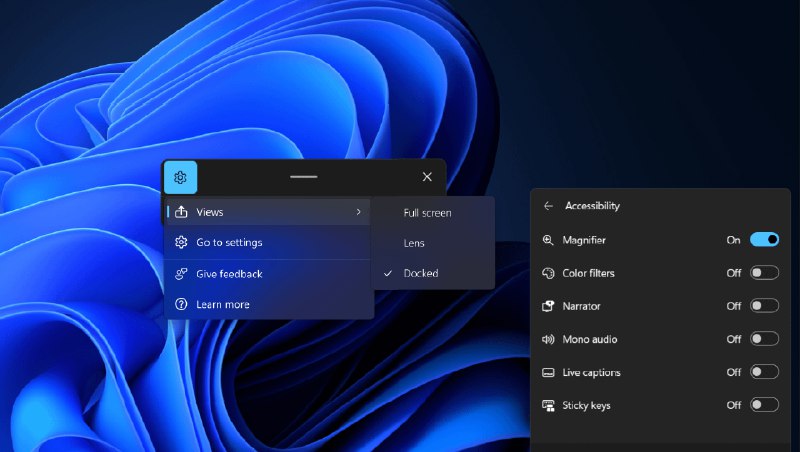800x452 pixels.
Task: Click the Off status beside Sticky keys
Action: [x=734, y=405]
